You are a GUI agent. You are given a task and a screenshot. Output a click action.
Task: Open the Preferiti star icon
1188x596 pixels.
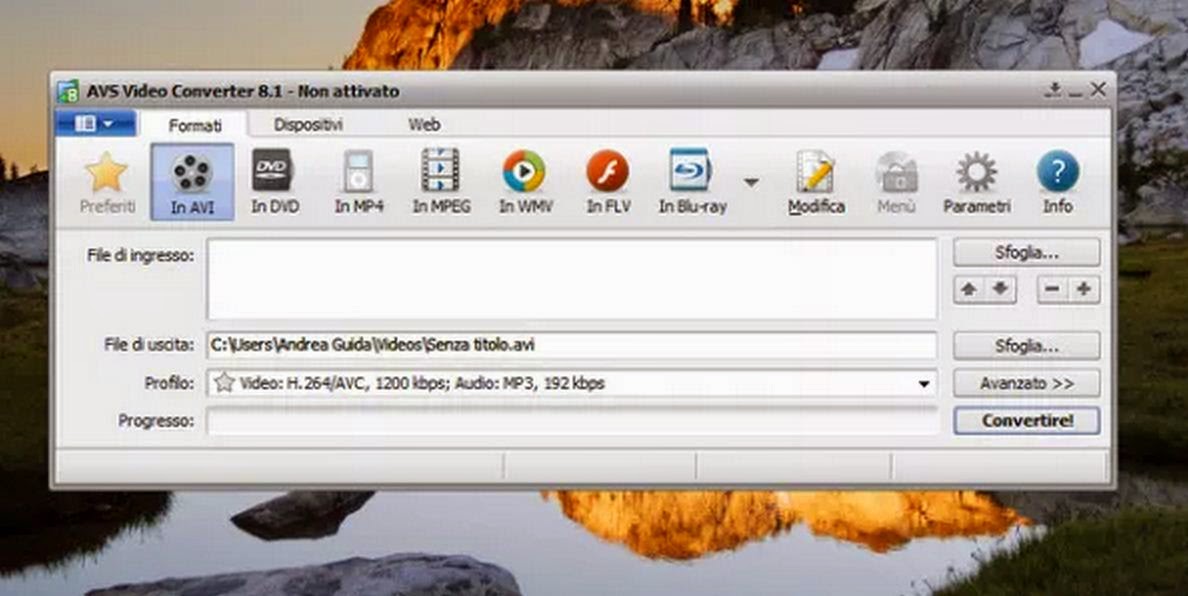(x=107, y=183)
